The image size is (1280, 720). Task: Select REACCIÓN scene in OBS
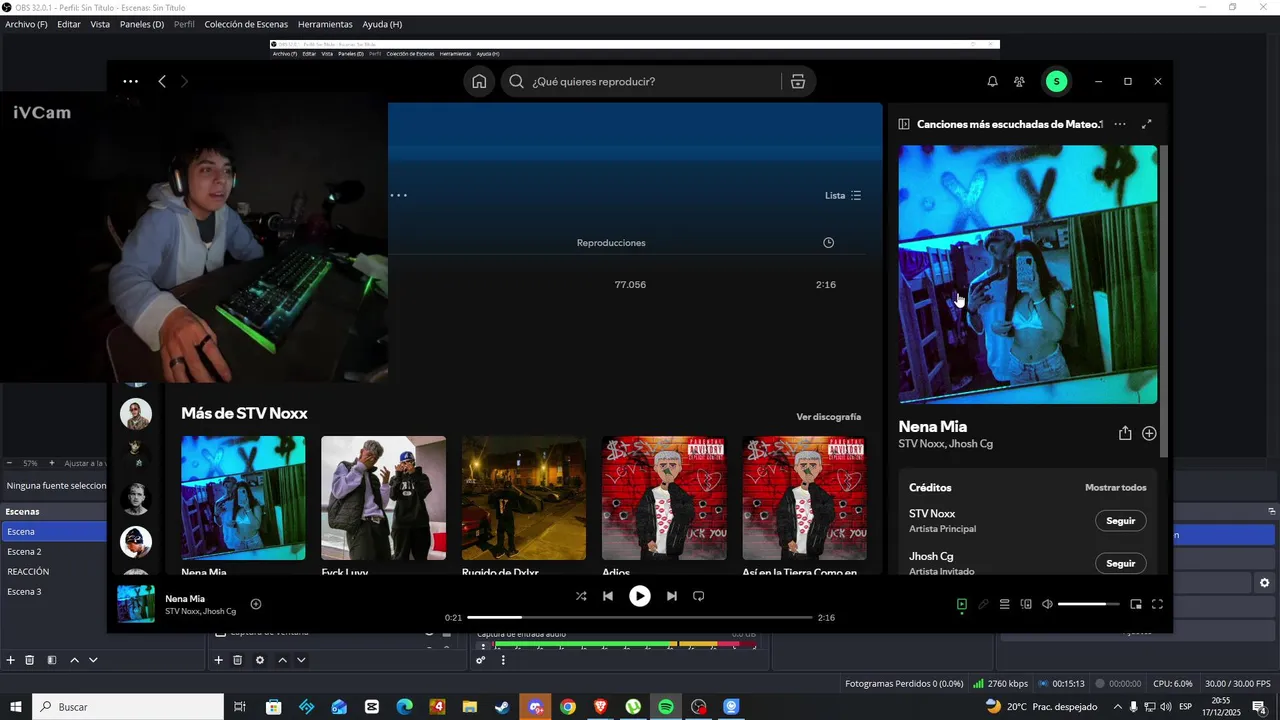click(54, 572)
